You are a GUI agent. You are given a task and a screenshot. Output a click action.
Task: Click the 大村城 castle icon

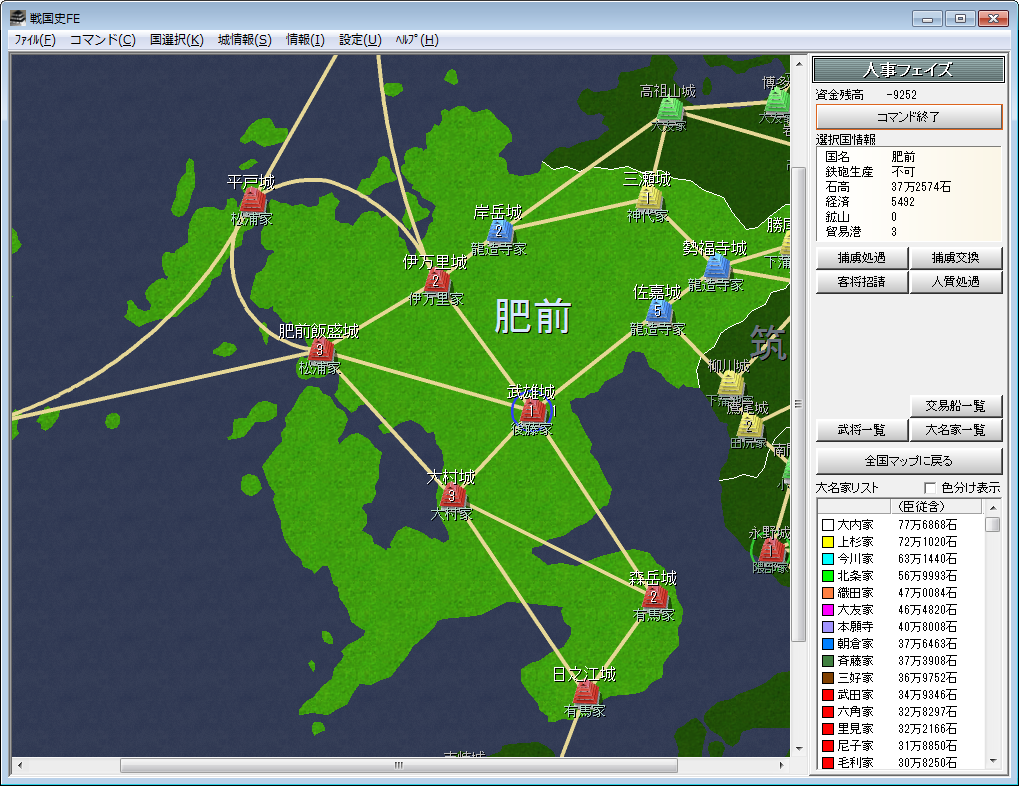(x=452, y=496)
